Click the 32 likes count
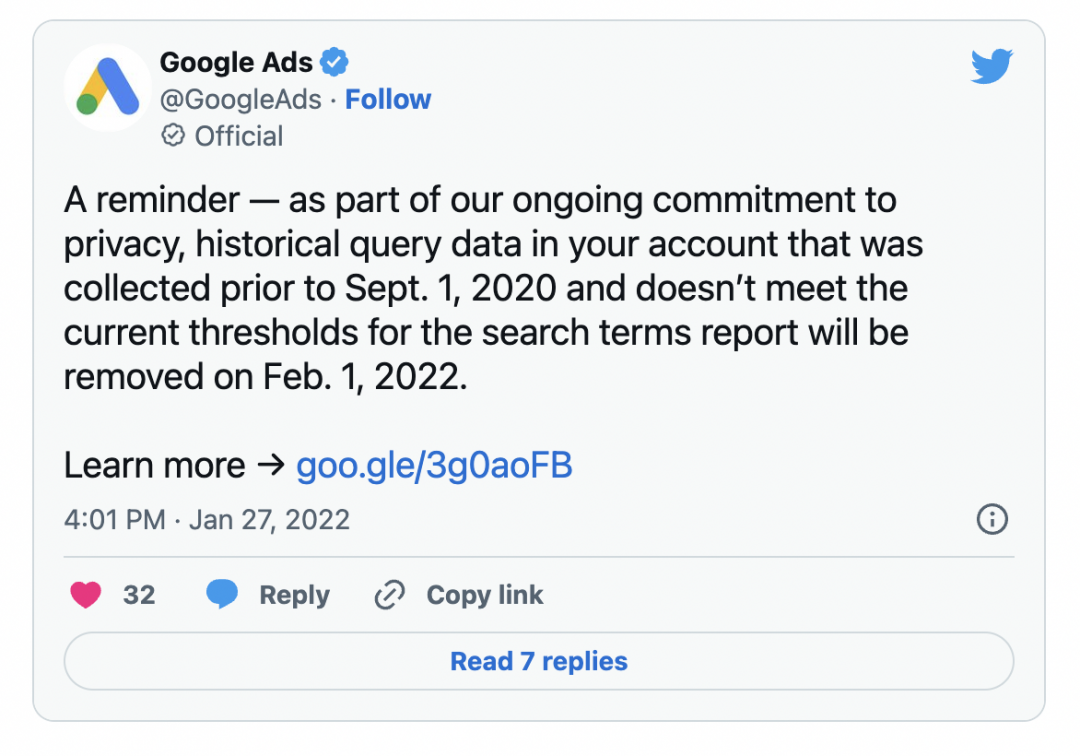 (x=139, y=596)
